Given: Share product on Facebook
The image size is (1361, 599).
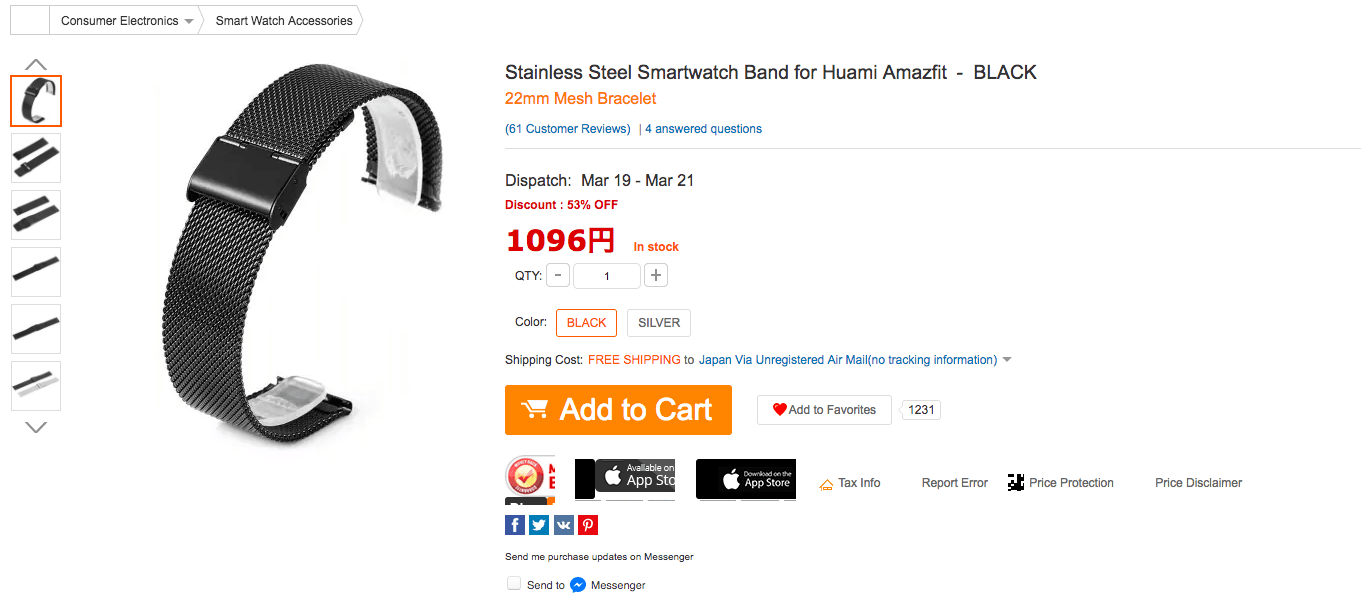Looking at the screenshot, I should [515, 525].
